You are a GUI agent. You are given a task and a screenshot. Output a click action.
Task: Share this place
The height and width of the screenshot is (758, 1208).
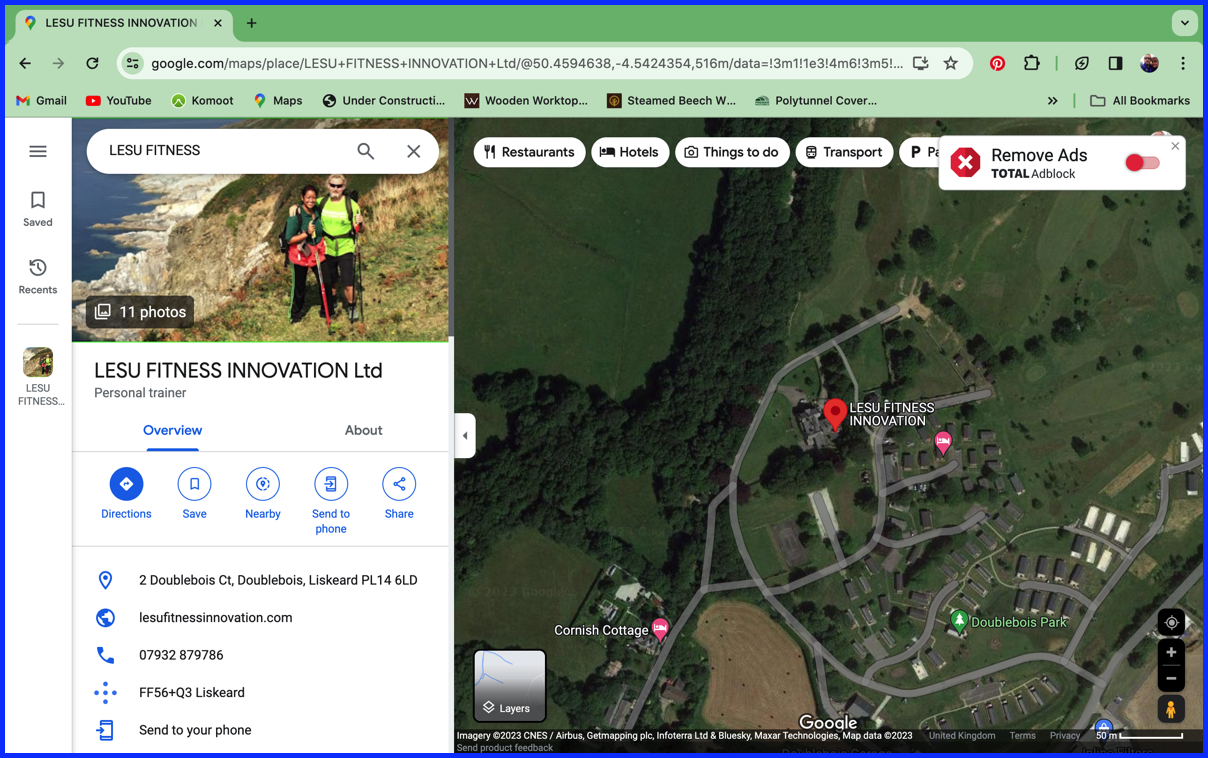399,494
